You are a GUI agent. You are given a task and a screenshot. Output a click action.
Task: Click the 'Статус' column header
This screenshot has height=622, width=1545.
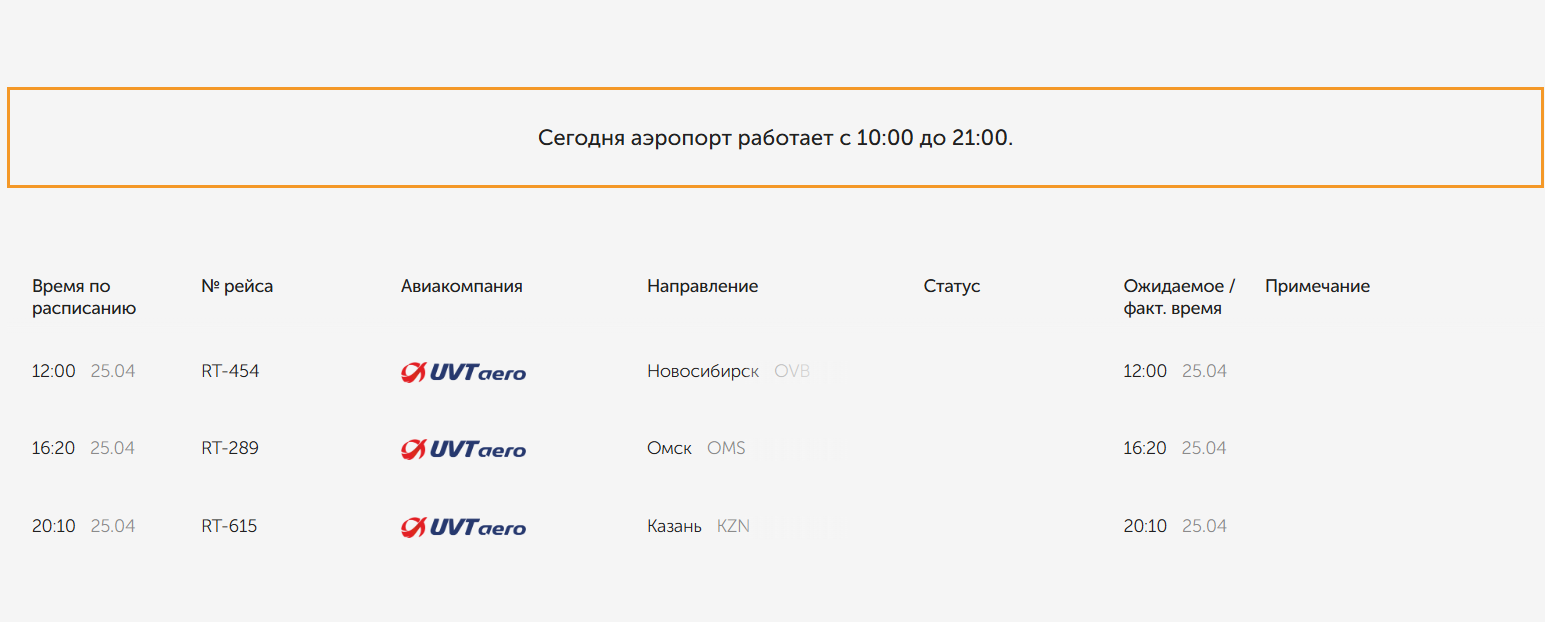951,286
